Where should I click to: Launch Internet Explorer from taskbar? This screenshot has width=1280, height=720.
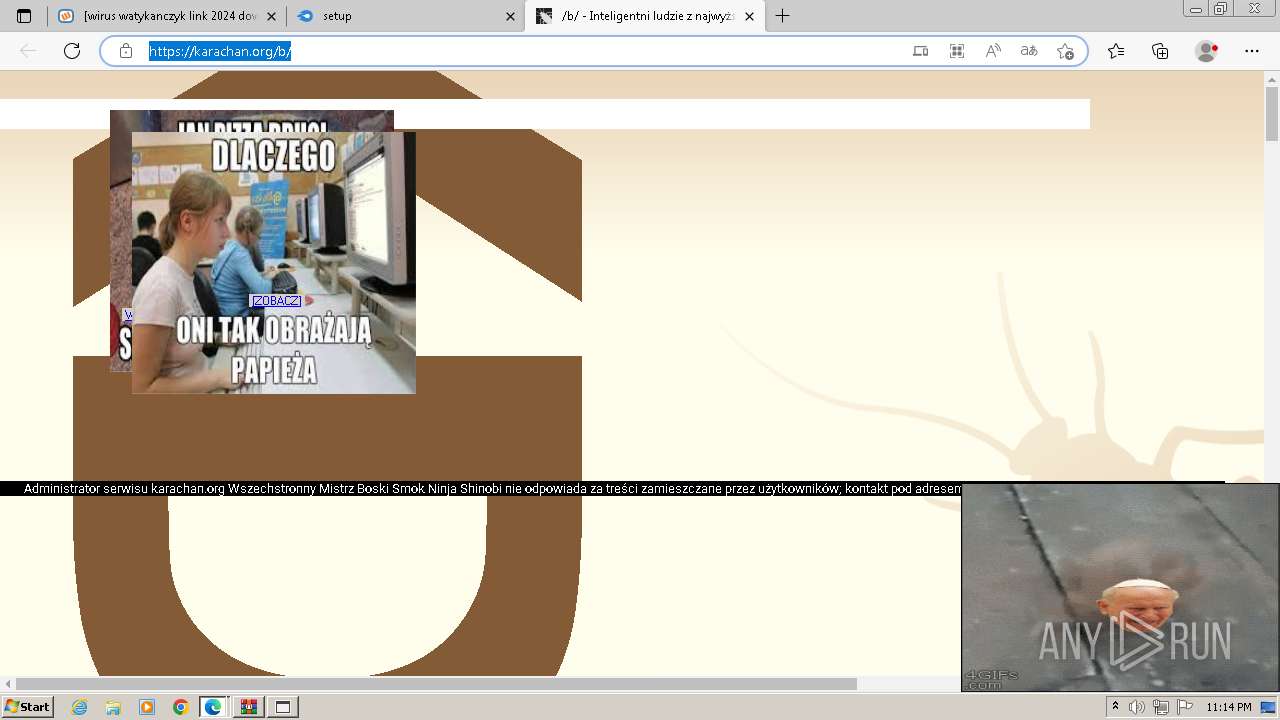(80, 707)
